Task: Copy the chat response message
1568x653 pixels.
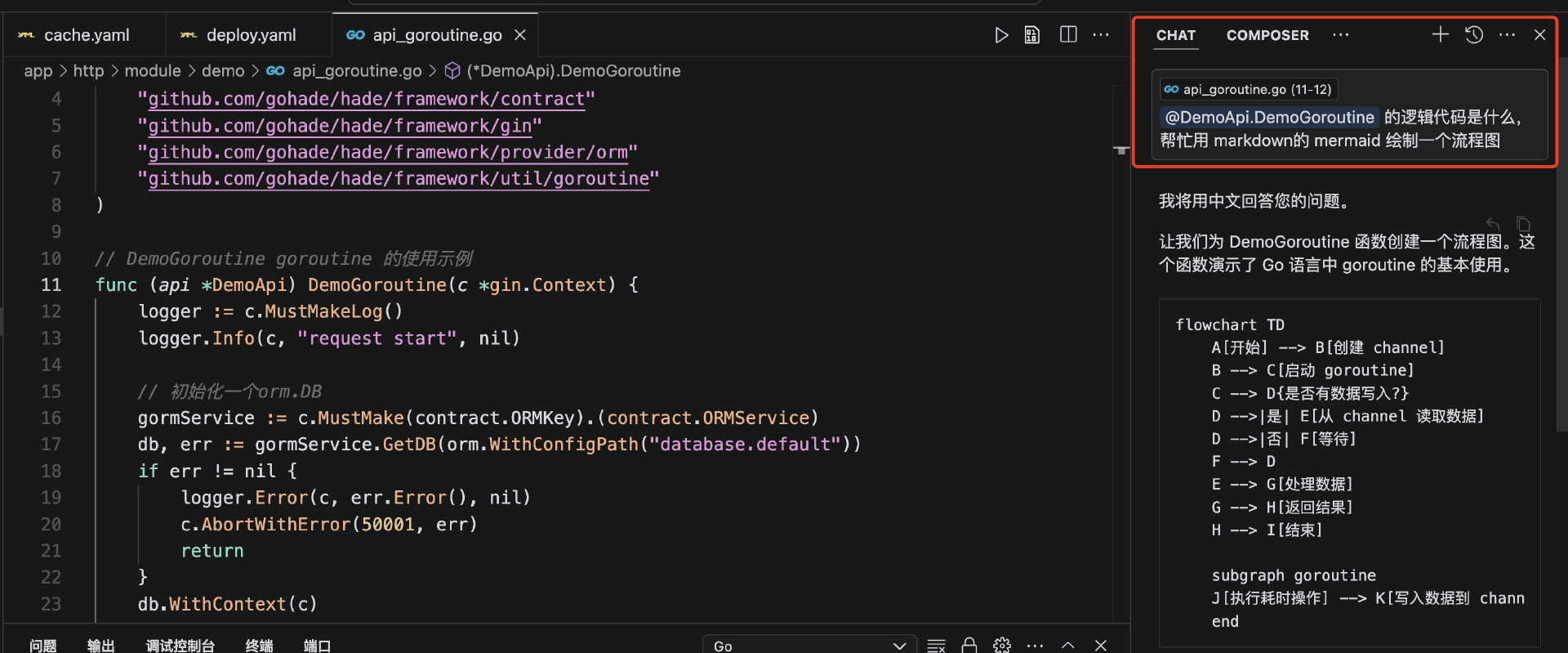Action: point(1523,224)
